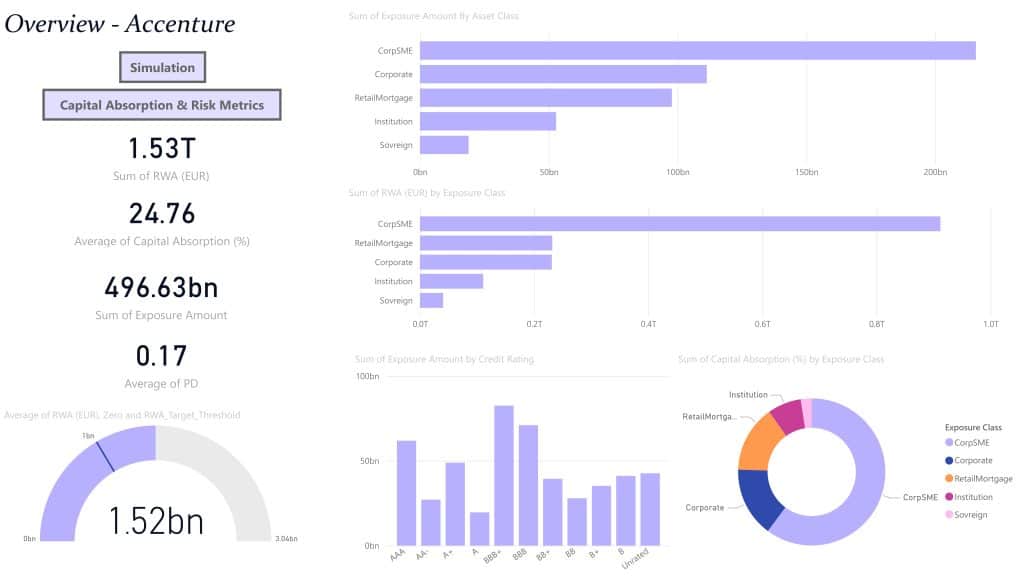Click the dark blue Corporate donut slice
Image resolution: width=1024 pixels, height=584 pixels.
click(x=760, y=497)
